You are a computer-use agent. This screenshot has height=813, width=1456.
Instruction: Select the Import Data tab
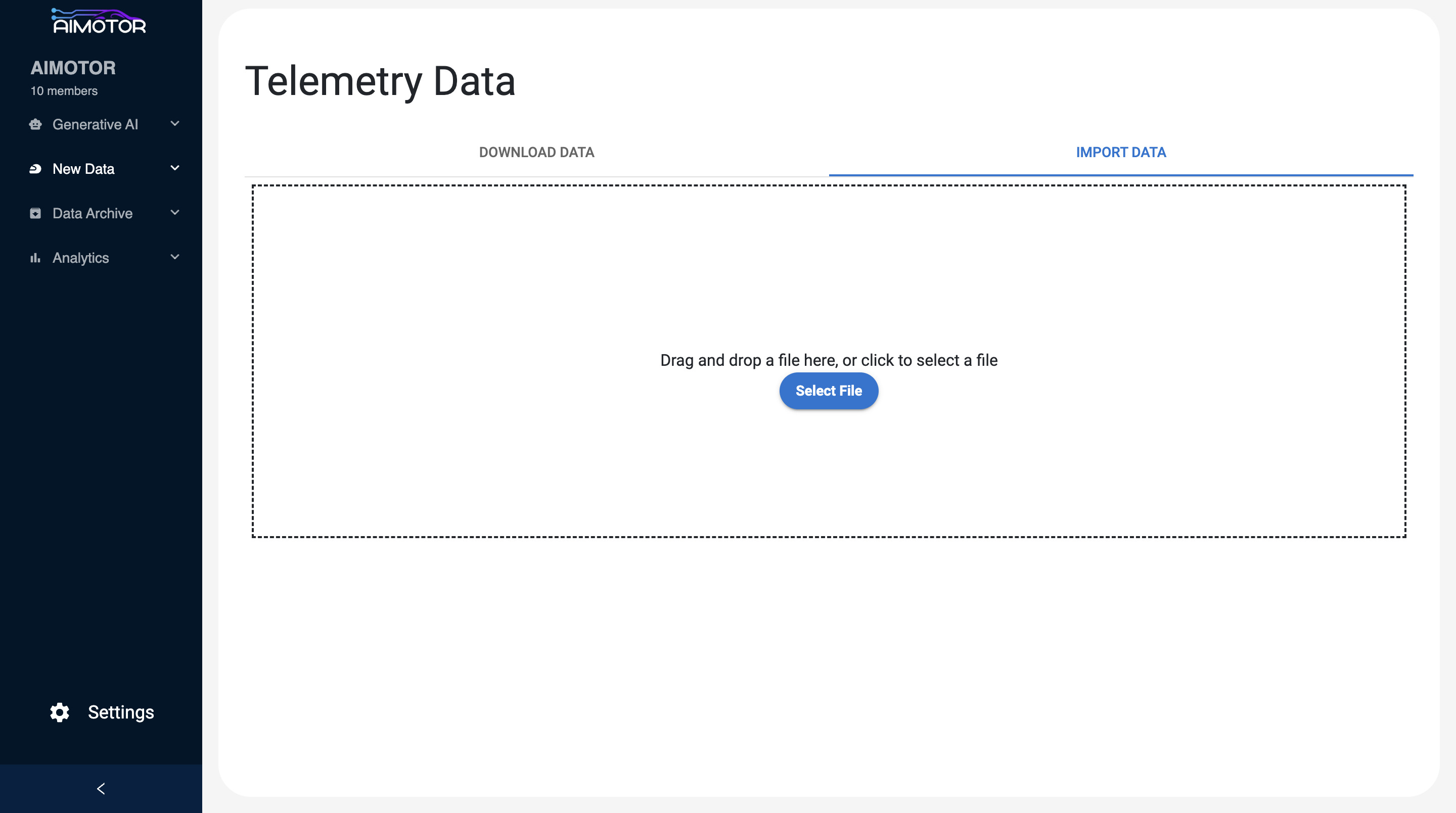[x=1120, y=153]
